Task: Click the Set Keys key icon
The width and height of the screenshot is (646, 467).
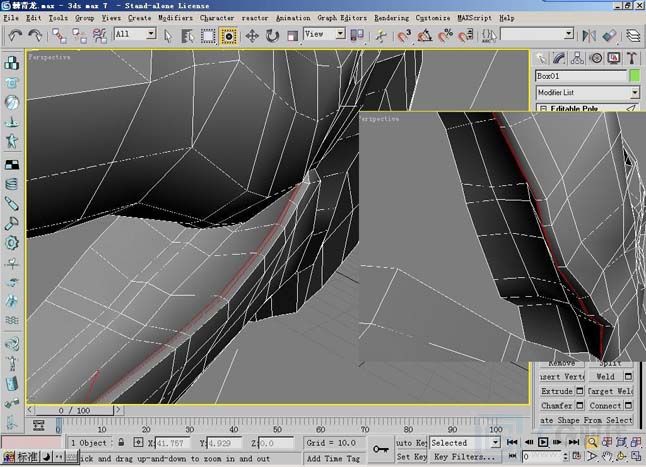Action: coord(380,449)
